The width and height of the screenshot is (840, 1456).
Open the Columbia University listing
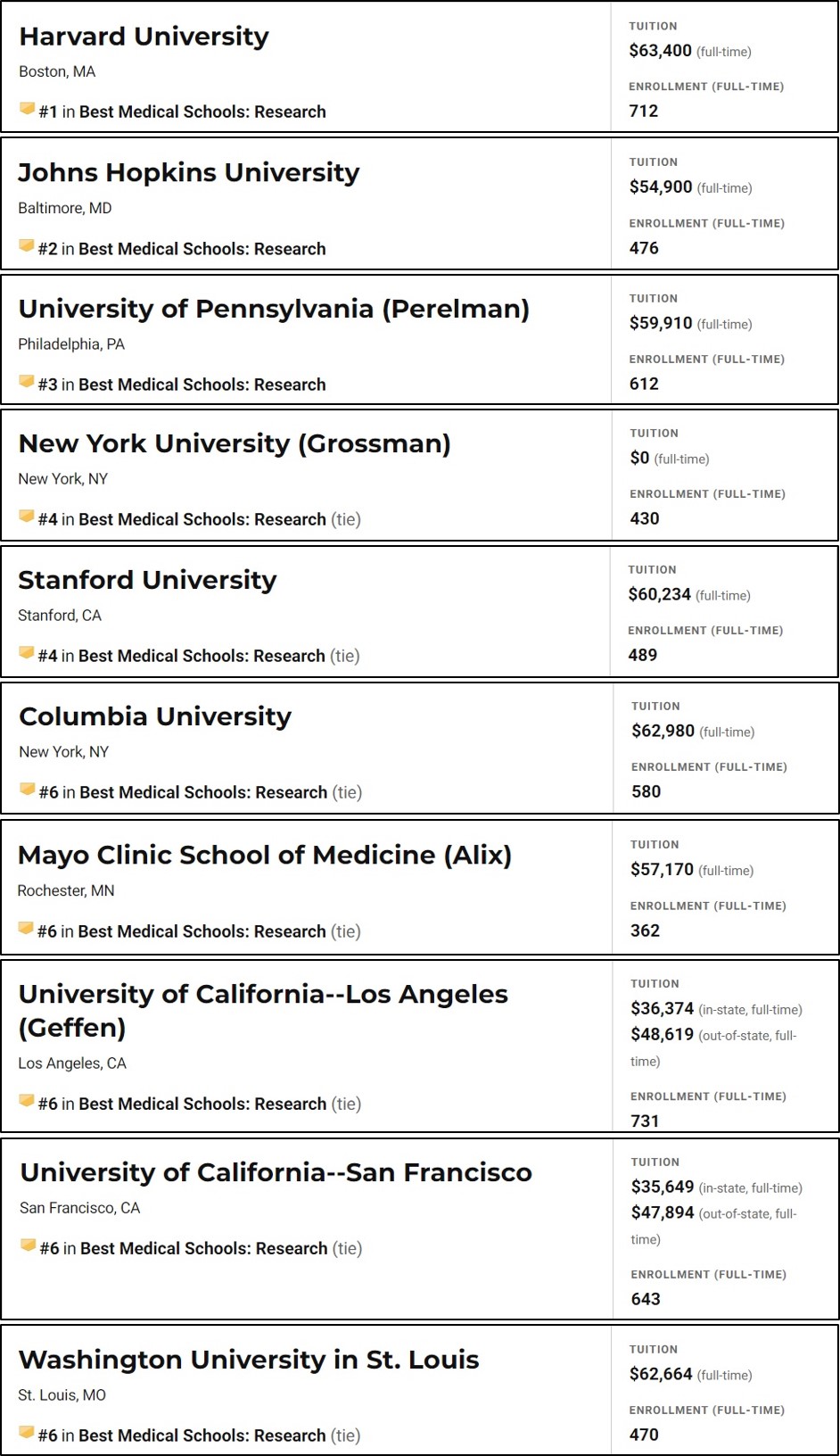click(155, 717)
